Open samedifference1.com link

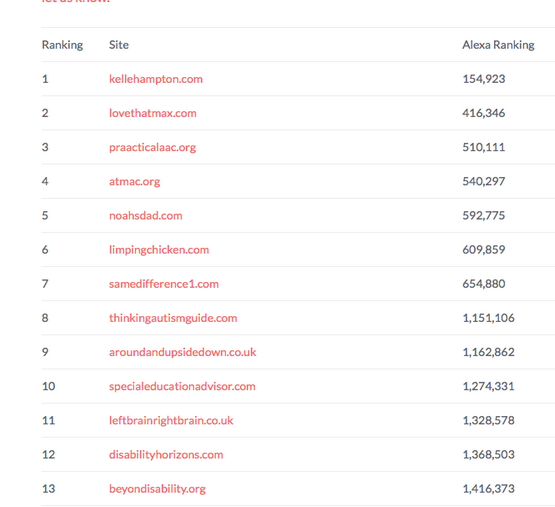(164, 284)
